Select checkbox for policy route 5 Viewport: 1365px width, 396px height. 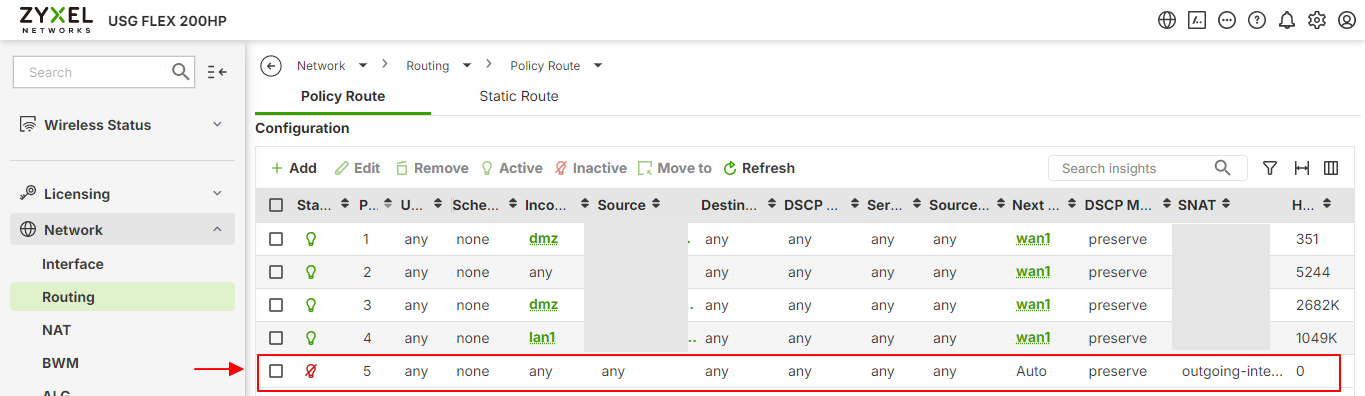coord(276,371)
